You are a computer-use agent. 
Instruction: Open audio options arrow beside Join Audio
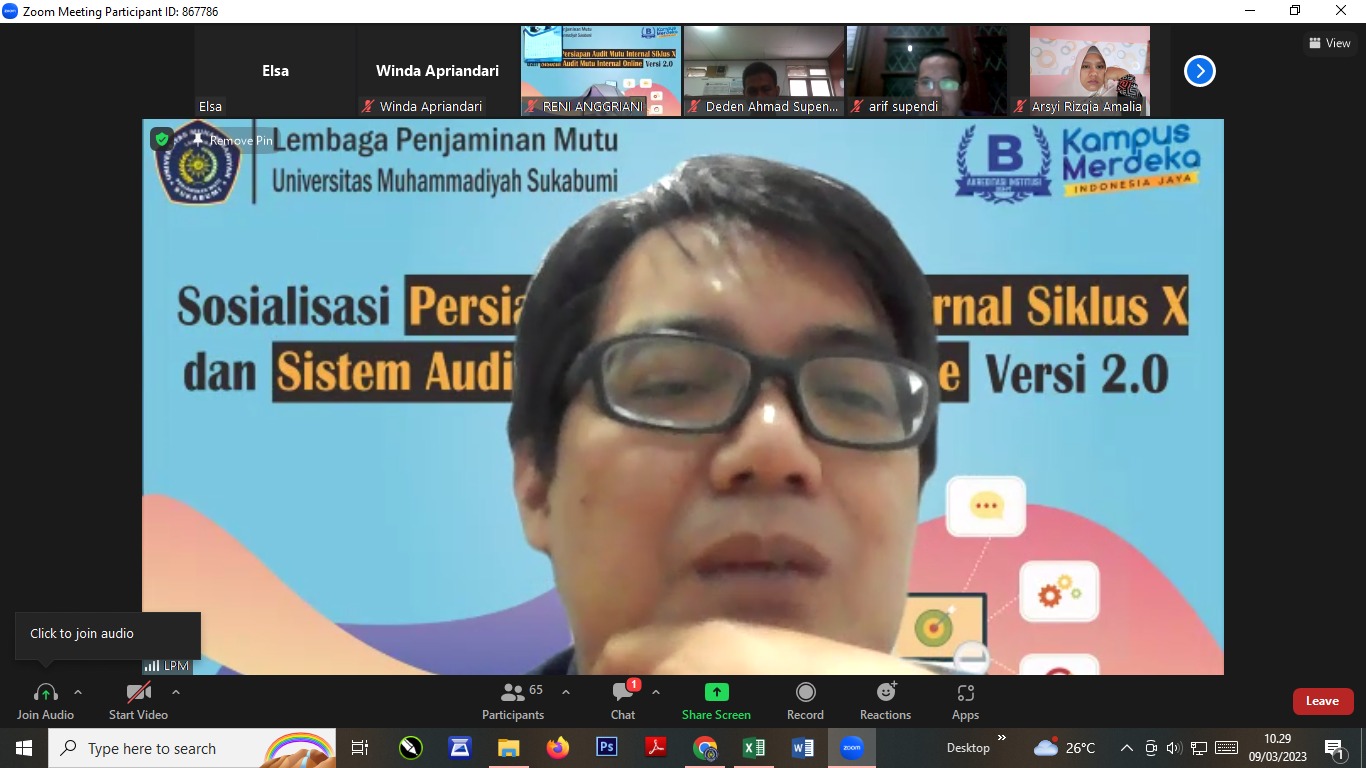(78, 692)
